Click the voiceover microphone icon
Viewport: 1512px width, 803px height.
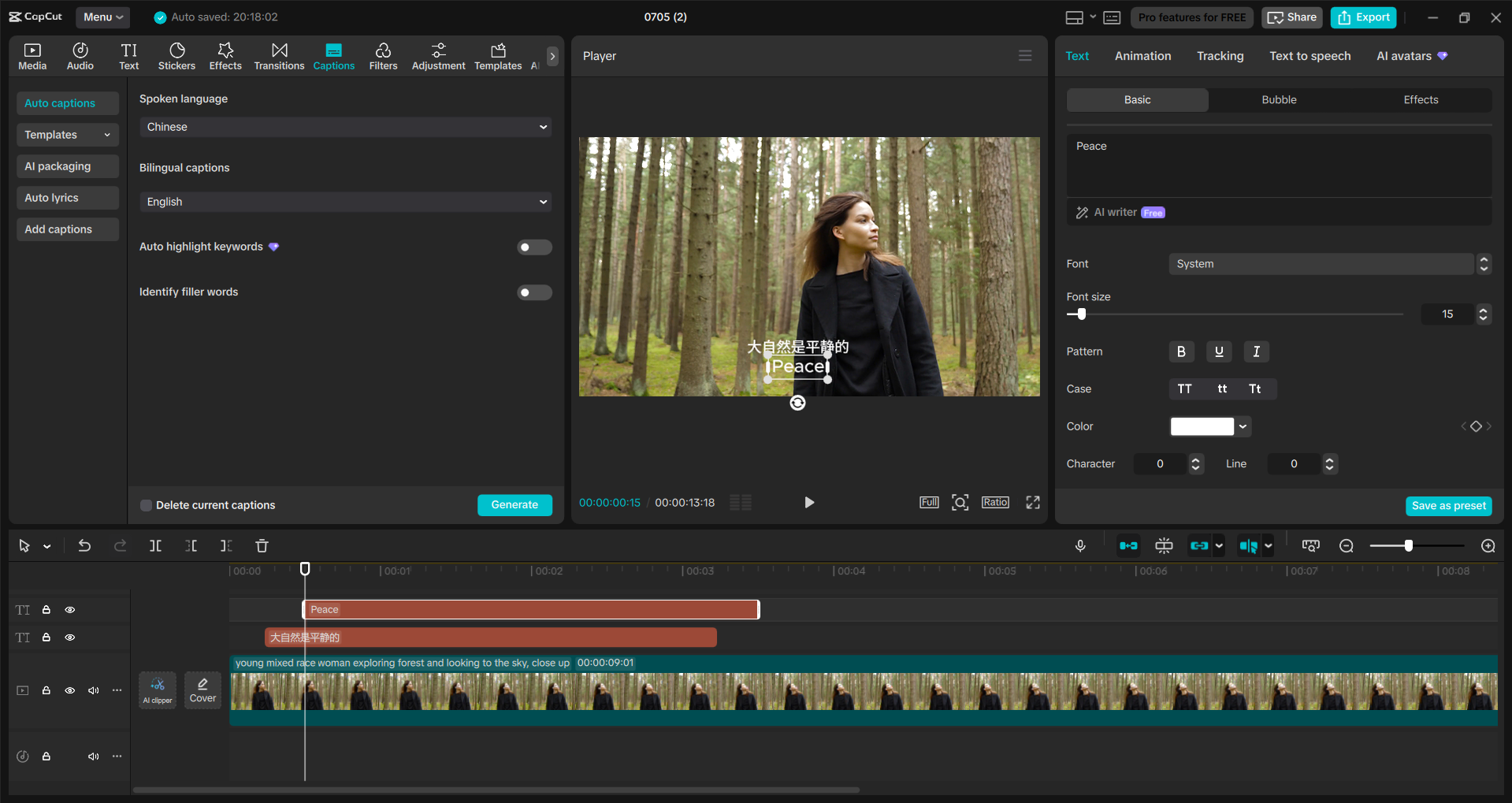pyautogui.click(x=1079, y=545)
